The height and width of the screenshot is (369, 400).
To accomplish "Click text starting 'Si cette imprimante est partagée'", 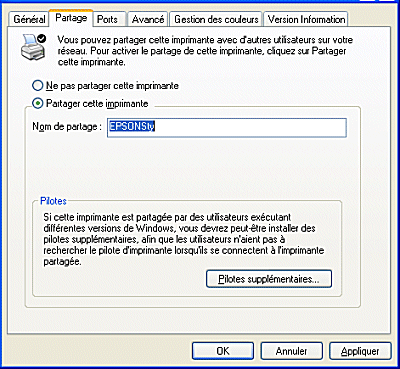I will (184, 239).
